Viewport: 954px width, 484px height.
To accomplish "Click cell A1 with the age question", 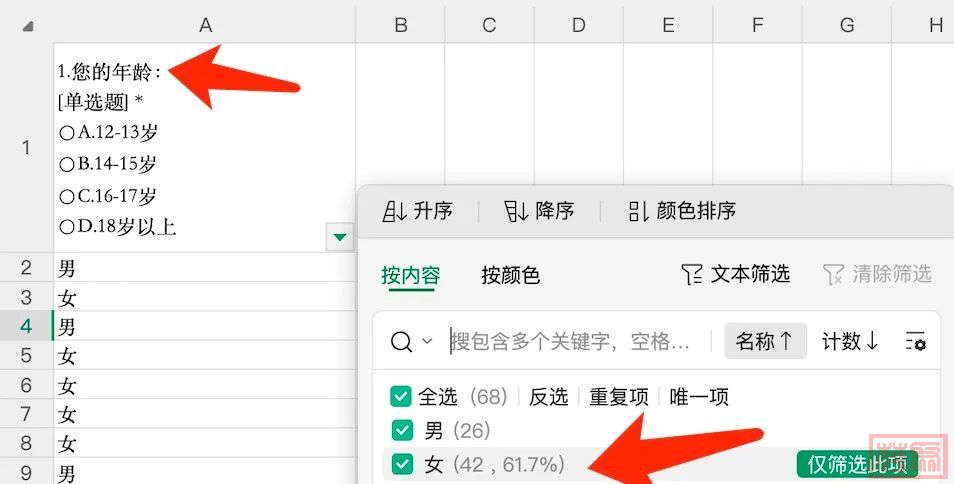I will (x=205, y=148).
